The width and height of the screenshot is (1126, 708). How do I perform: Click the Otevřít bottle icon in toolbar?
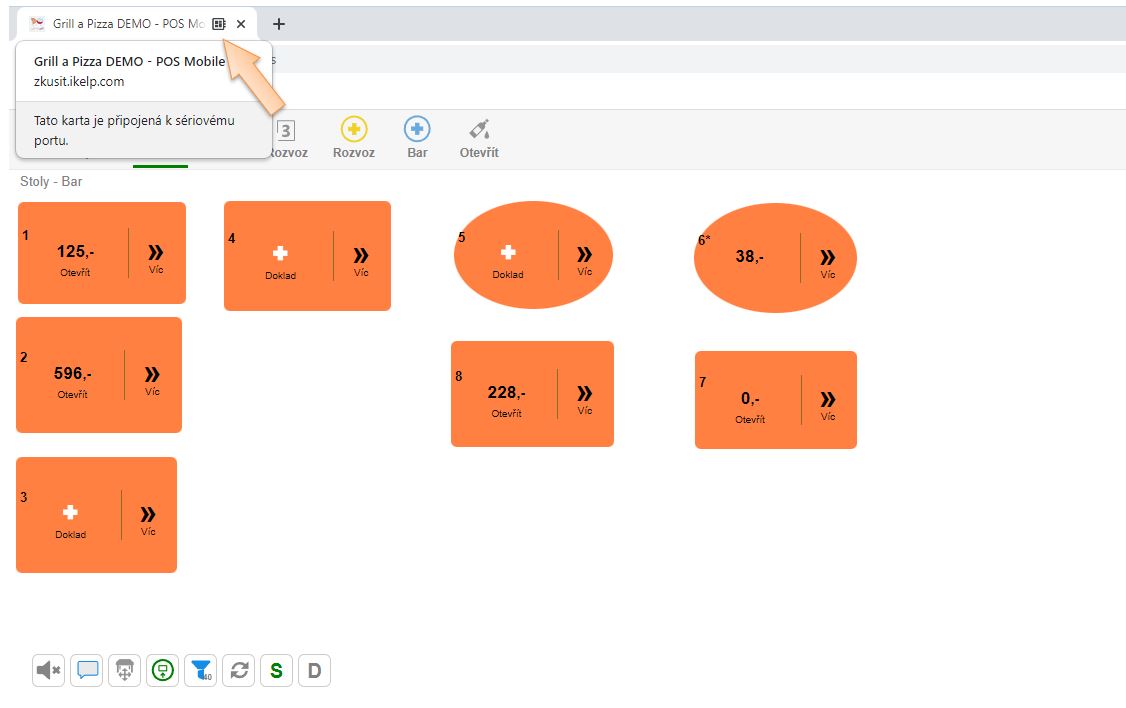[x=479, y=130]
